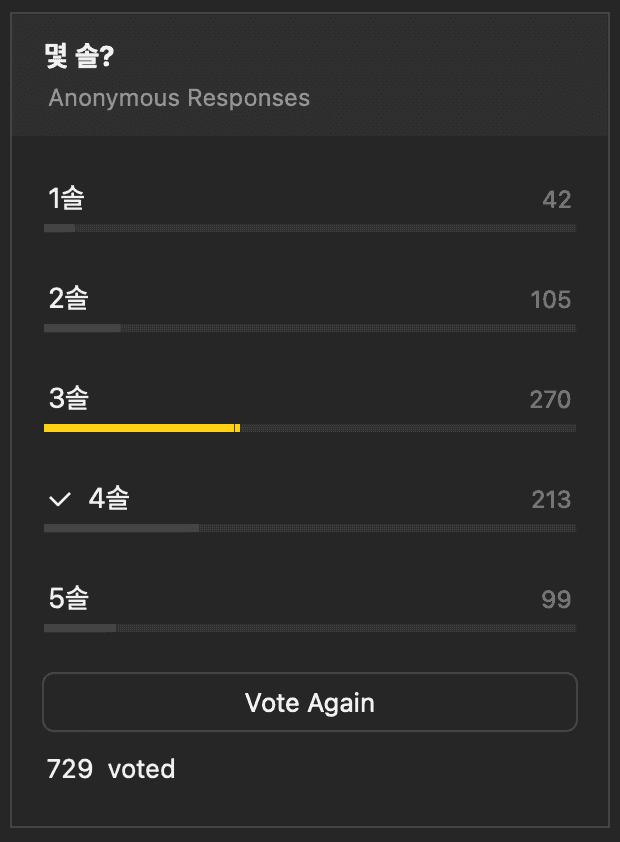Choose the 5솔 poll option
Image resolution: width=620 pixels, height=842 pixels.
[x=68, y=599]
